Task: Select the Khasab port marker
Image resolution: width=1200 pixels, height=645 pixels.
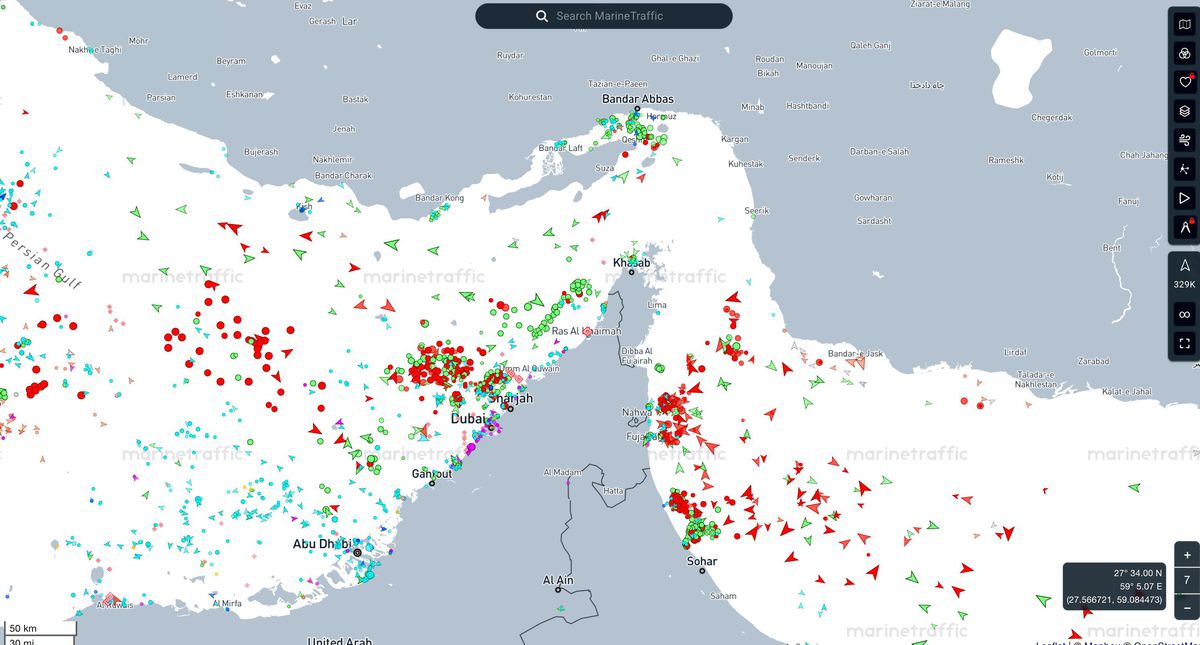Action: click(632, 272)
